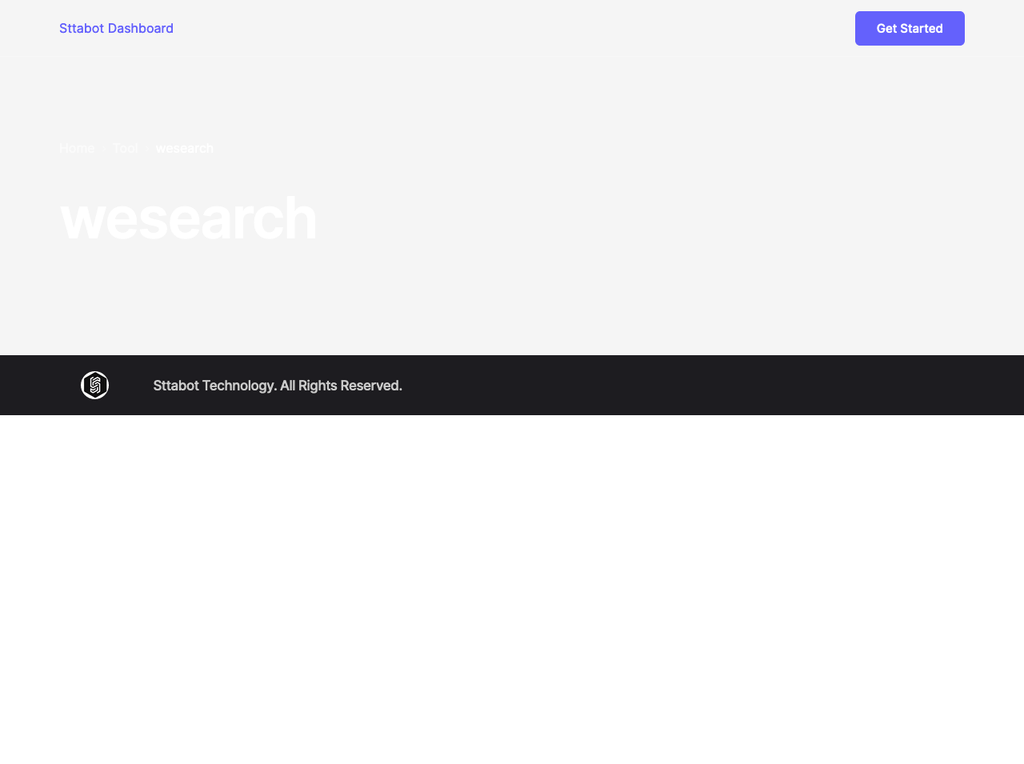Image resolution: width=1024 pixels, height=764 pixels.
Task: Activate the purple Get Started action
Action: pyautogui.click(x=909, y=28)
